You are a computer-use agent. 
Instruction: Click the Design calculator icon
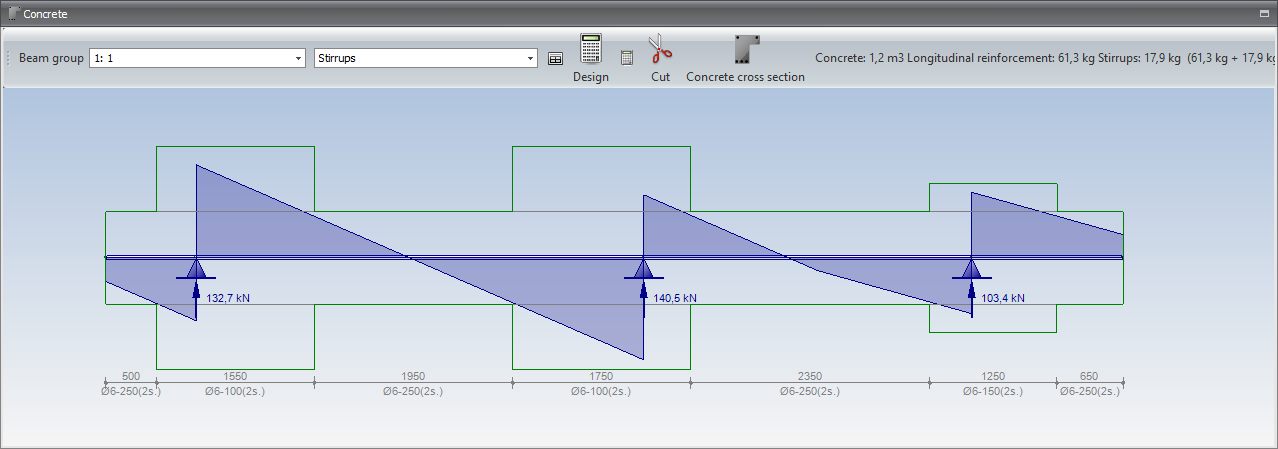tap(591, 49)
